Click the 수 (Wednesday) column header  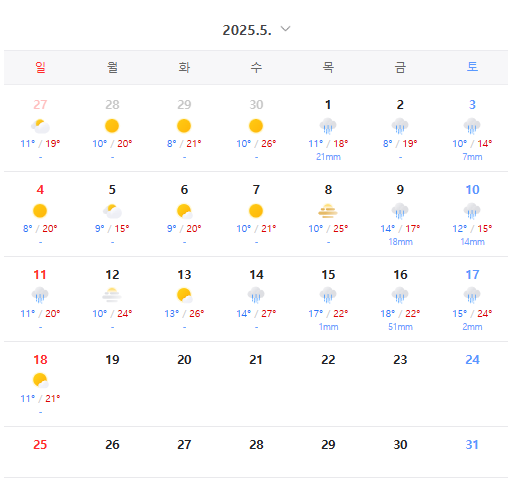[x=256, y=67]
